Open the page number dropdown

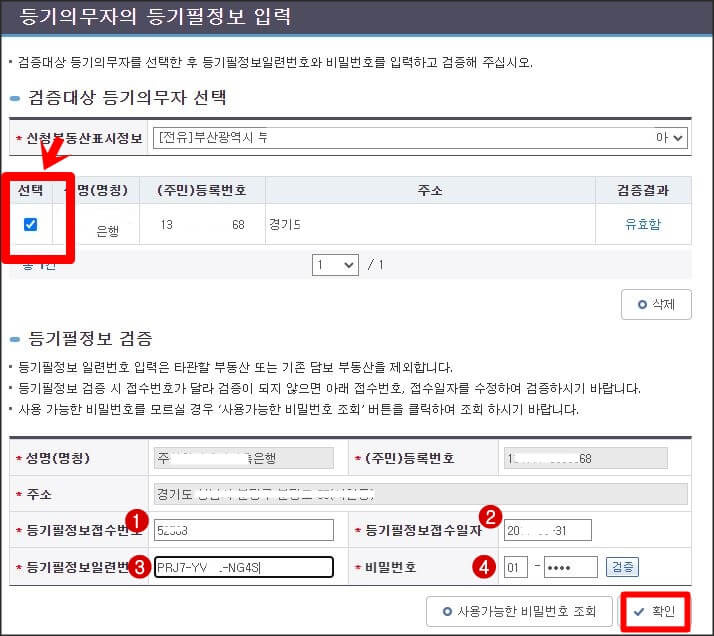pos(335,265)
